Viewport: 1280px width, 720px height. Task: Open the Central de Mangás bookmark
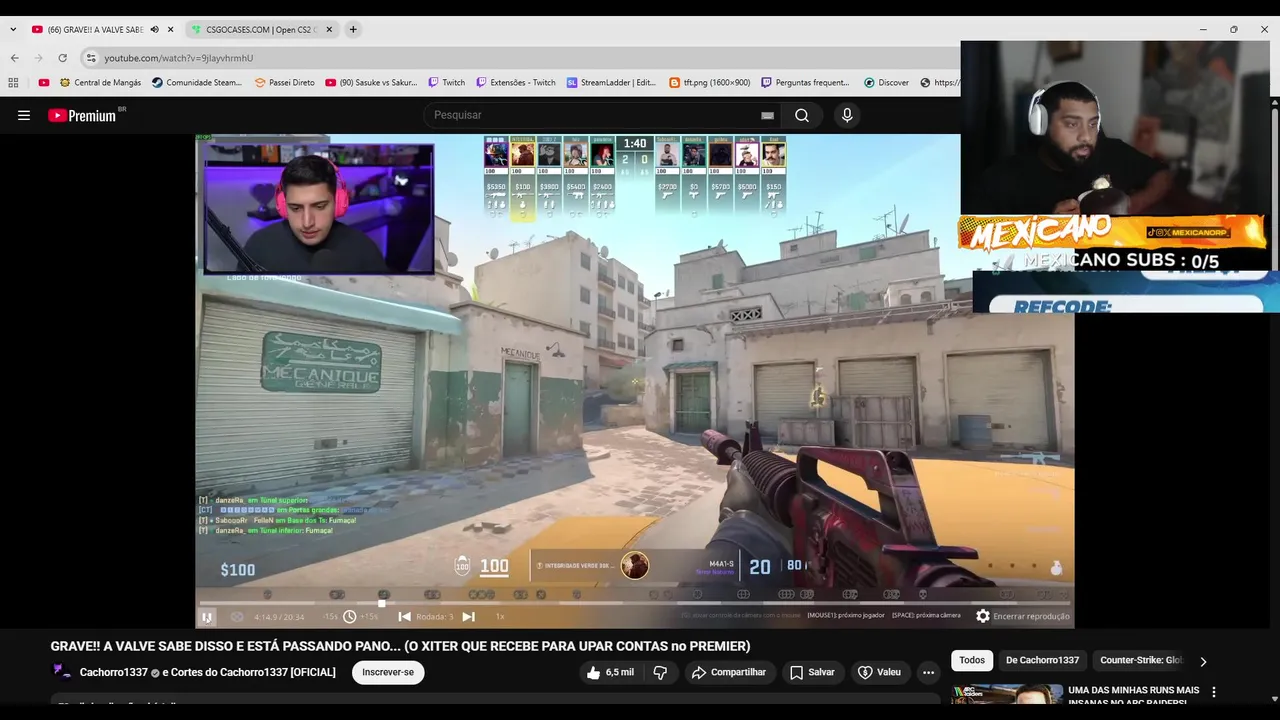click(x=100, y=83)
